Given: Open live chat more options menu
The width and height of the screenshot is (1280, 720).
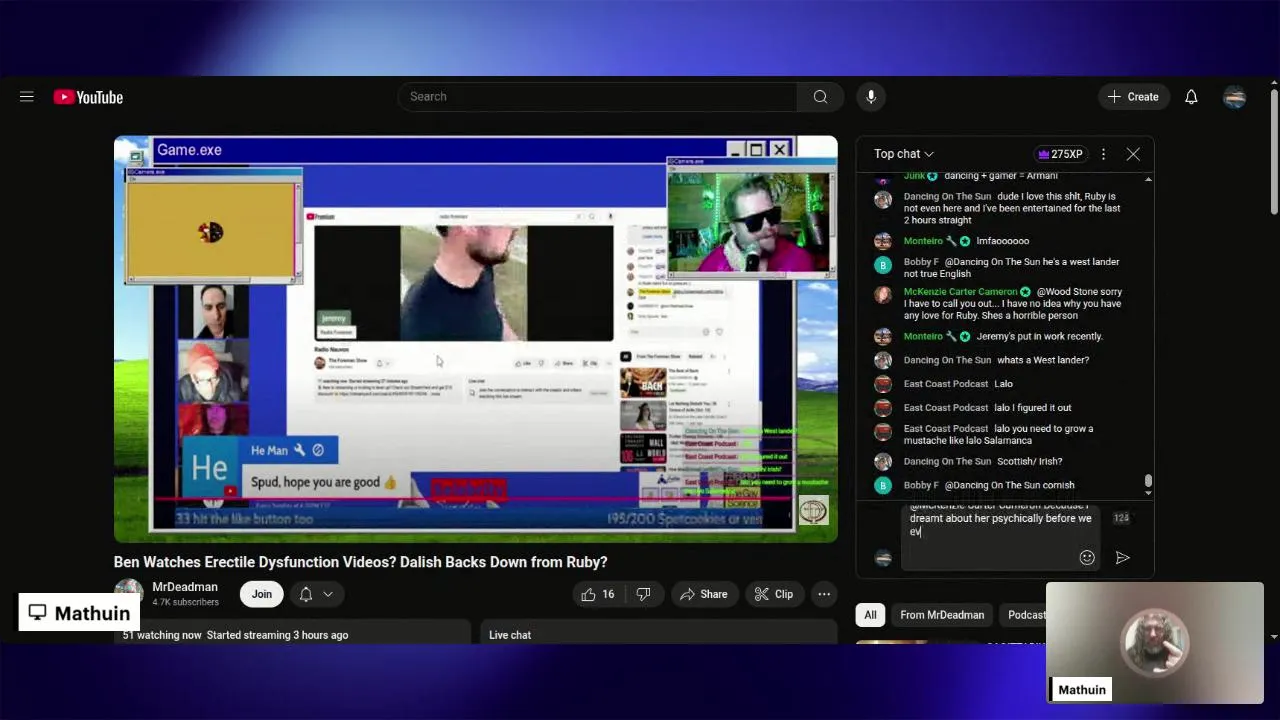Looking at the screenshot, I should [1103, 154].
